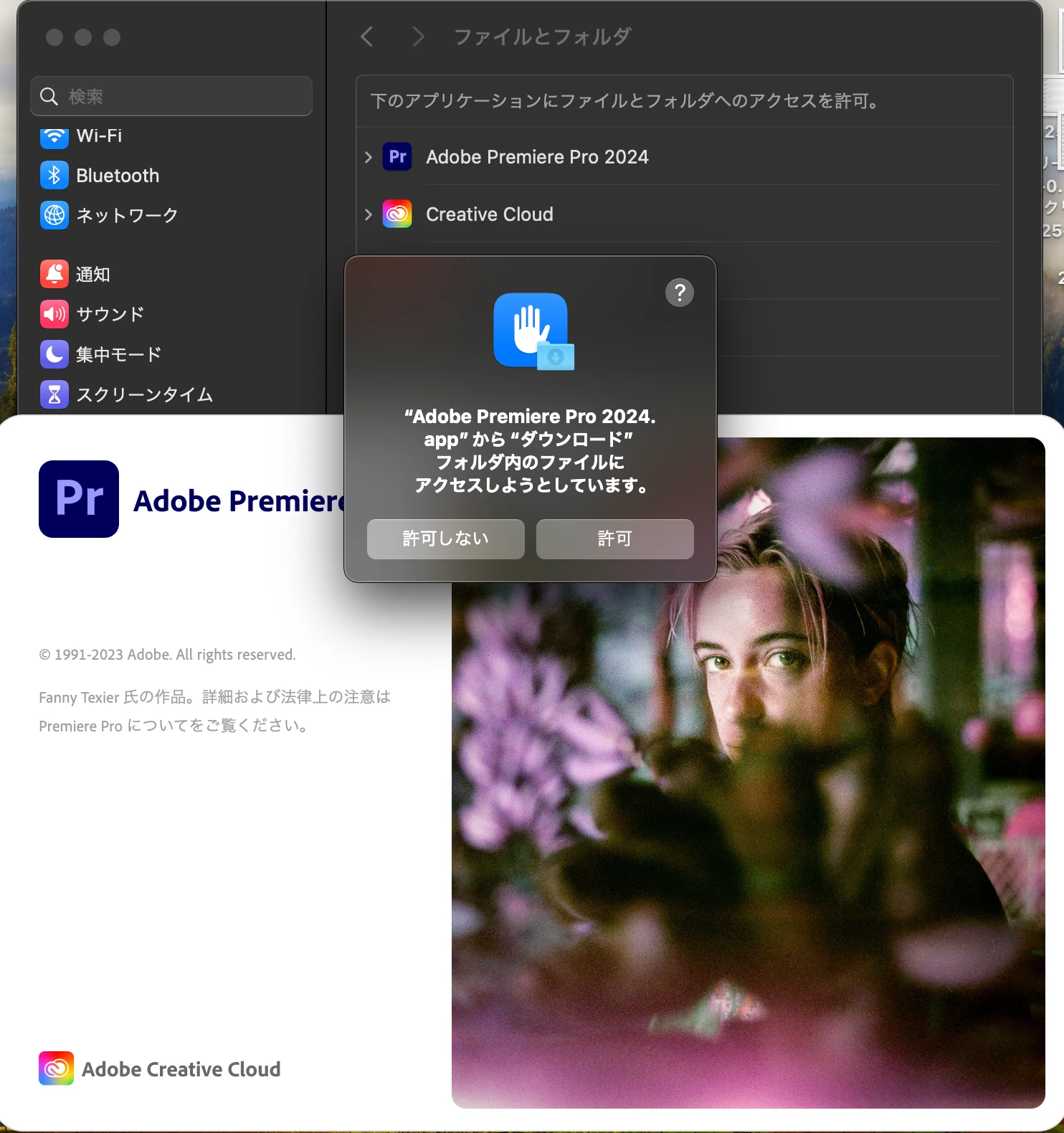The width and height of the screenshot is (1064, 1133).
Task: Open Bluetooth settings in sidebar
Action: click(118, 176)
